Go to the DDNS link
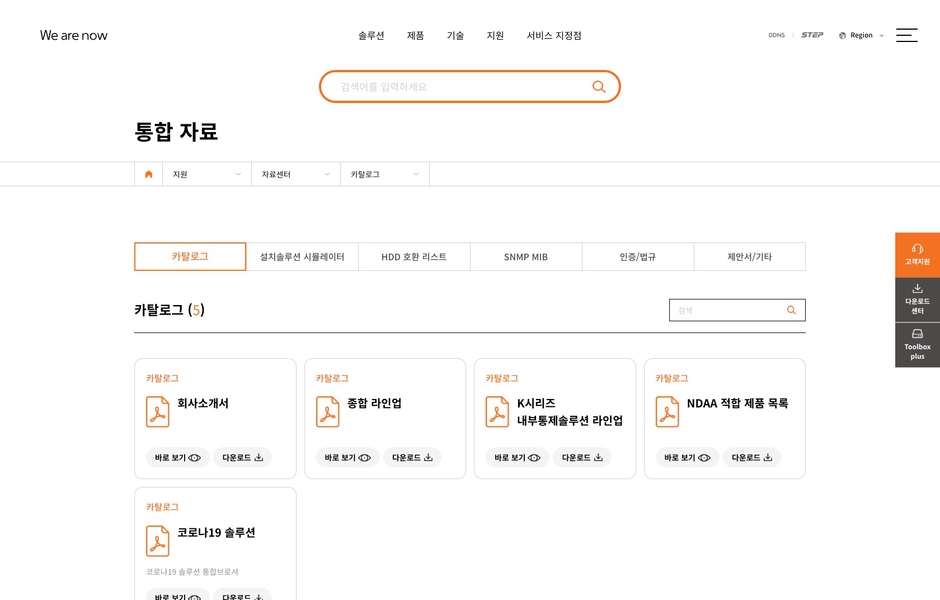This screenshot has height=600, width=940. pos(776,35)
